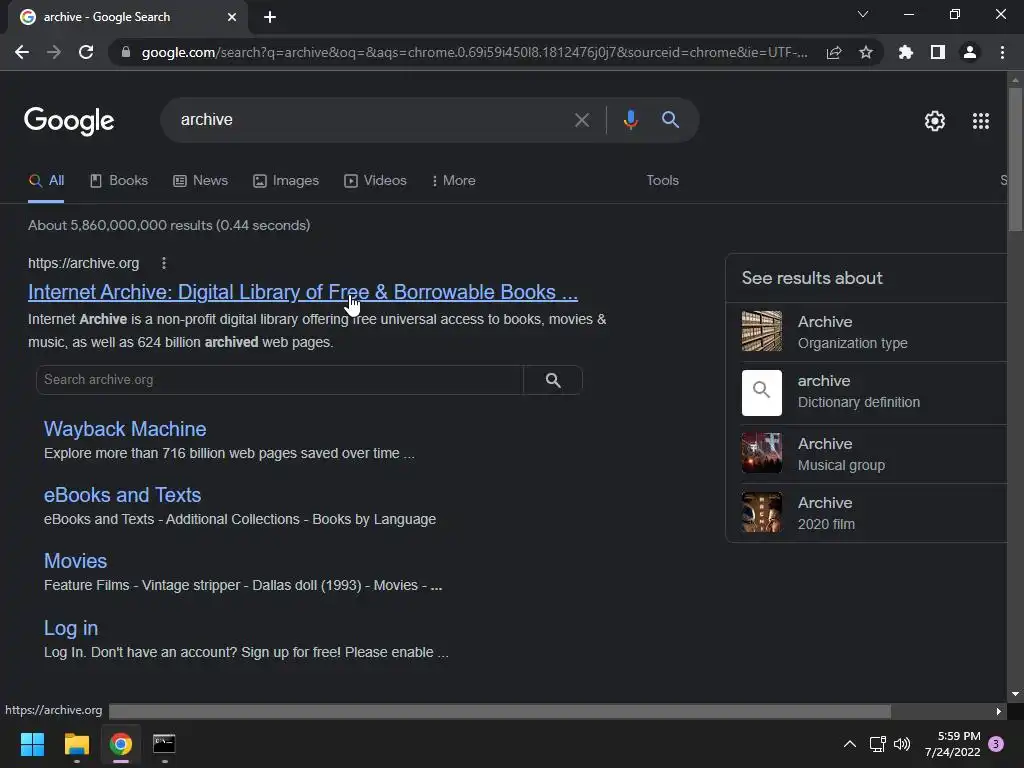The height and width of the screenshot is (768, 1024).
Task: Open Google search settings gear
Action: pyautogui.click(x=935, y=121)
